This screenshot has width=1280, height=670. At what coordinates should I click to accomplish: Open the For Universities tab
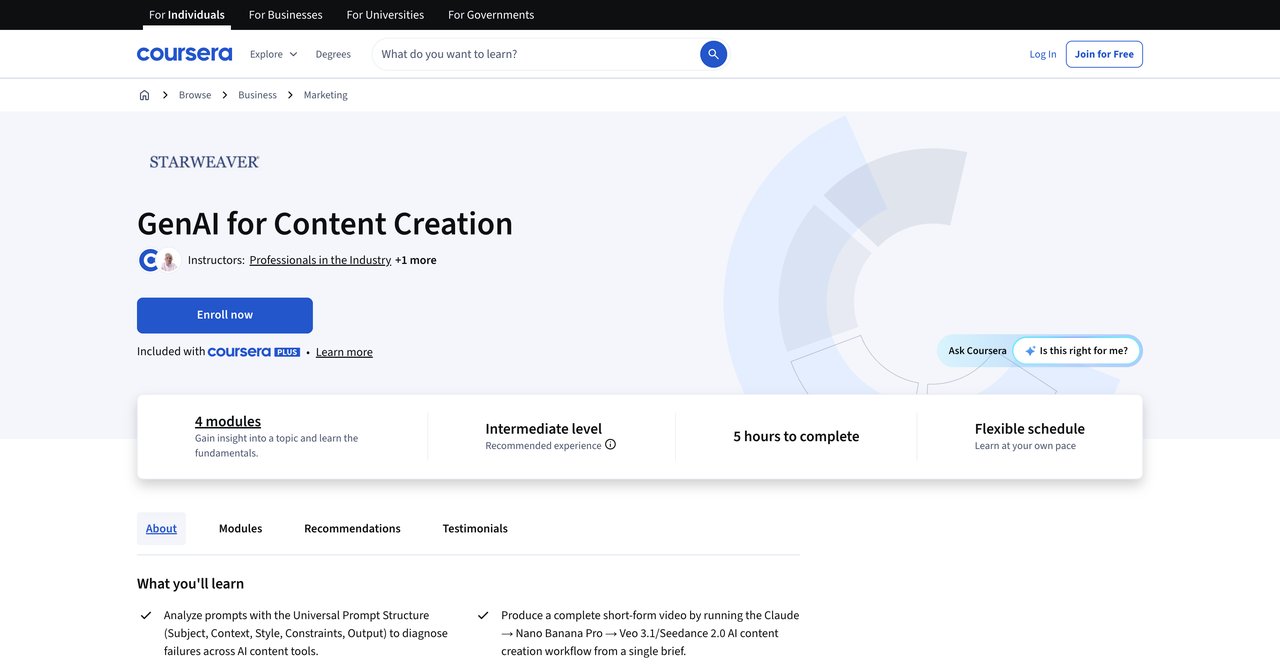click(x=385, y=15)
